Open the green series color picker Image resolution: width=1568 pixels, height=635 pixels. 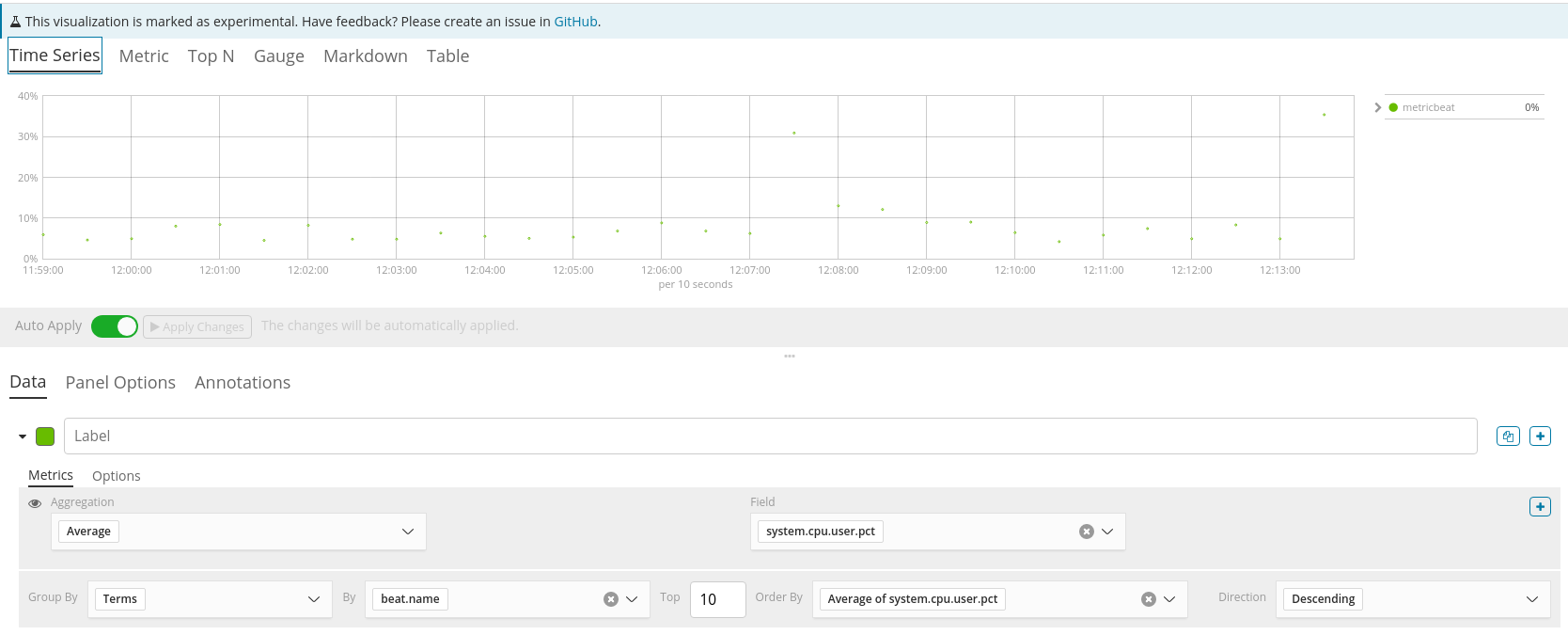pyautogui.click(x=45, y=437)
